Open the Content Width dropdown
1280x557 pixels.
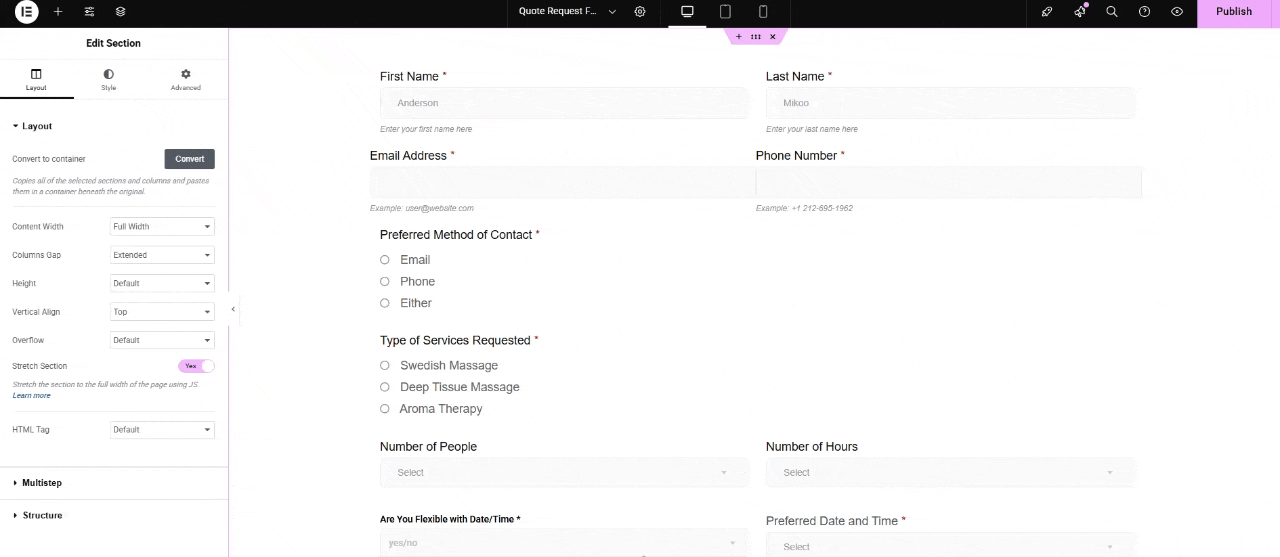[162, 227]
